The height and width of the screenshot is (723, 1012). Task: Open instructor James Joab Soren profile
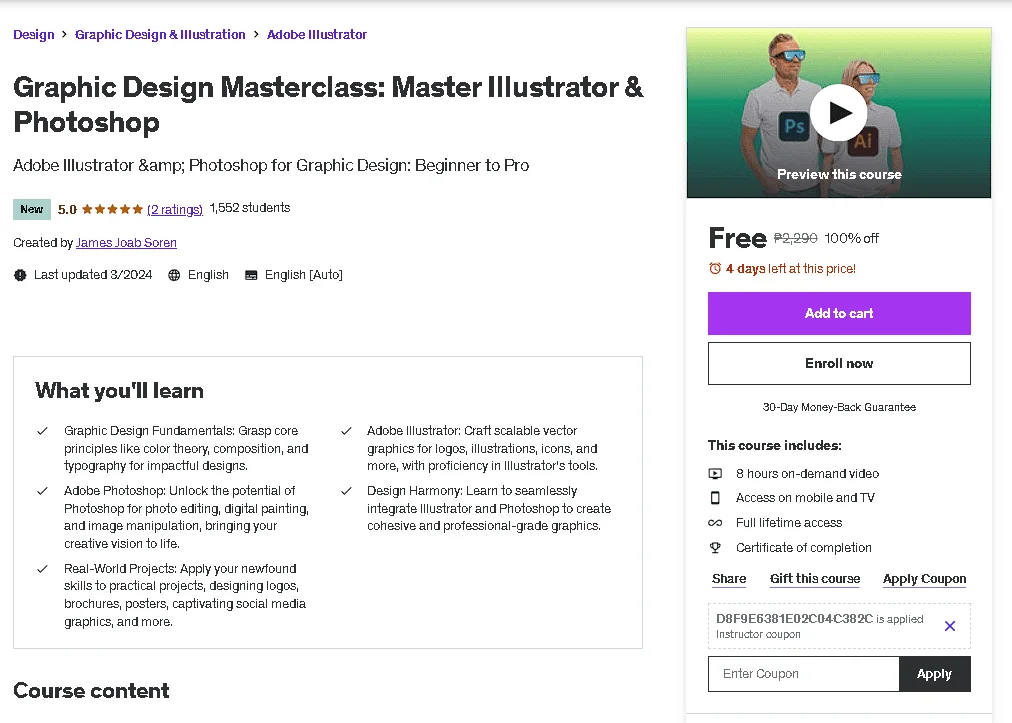[126, 243]
